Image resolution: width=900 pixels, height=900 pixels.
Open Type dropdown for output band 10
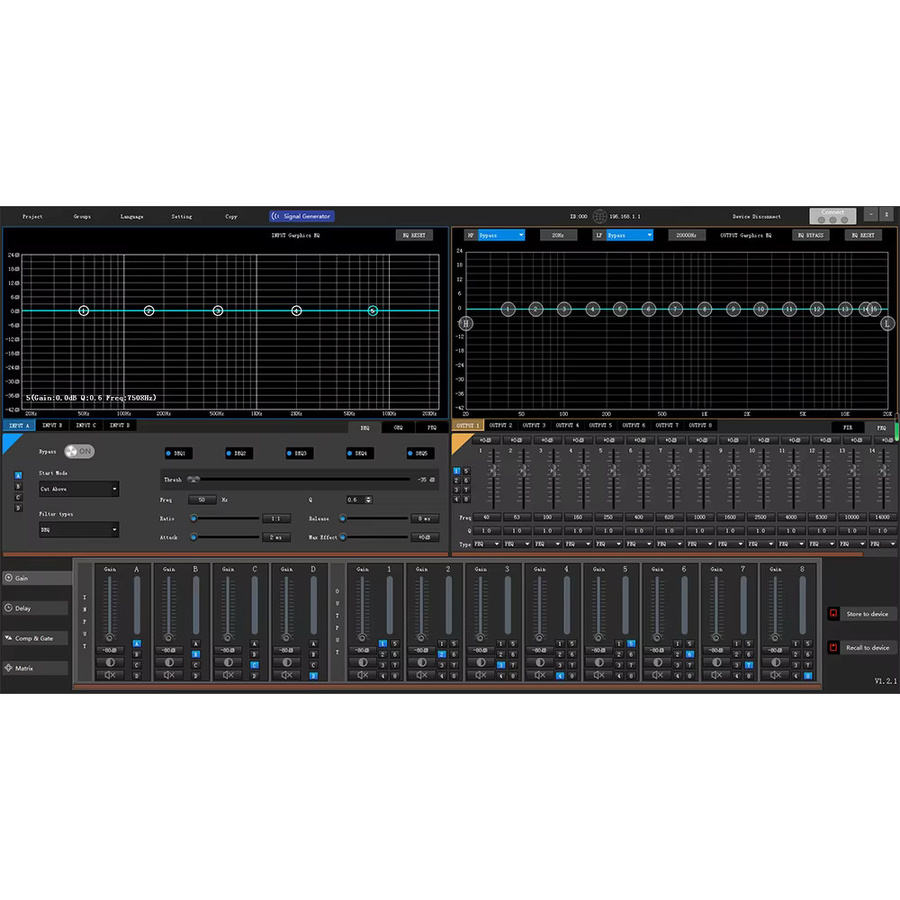coord(761,544)
